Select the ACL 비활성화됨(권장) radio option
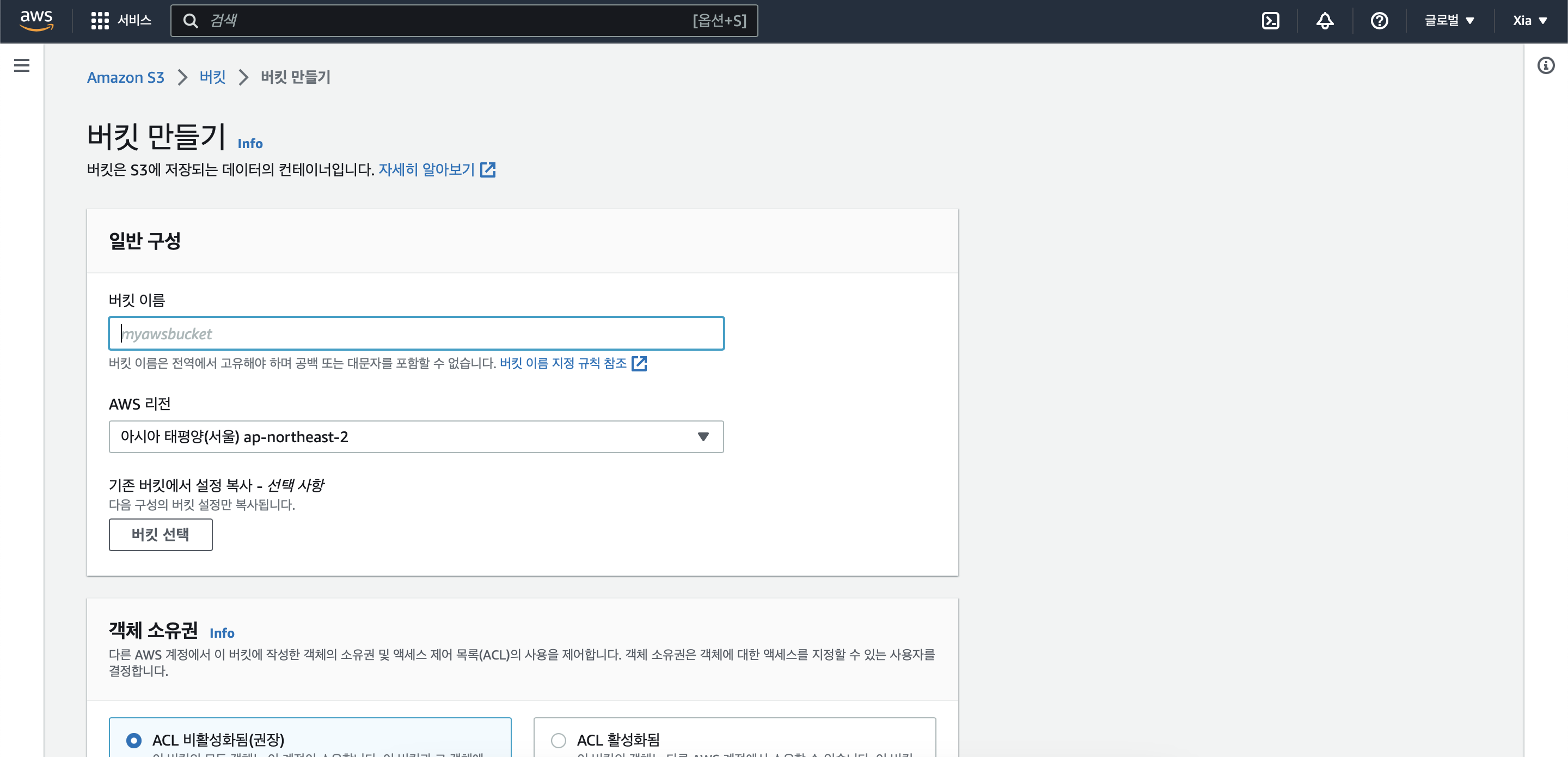1568x757 pixels. coord(134,740)
